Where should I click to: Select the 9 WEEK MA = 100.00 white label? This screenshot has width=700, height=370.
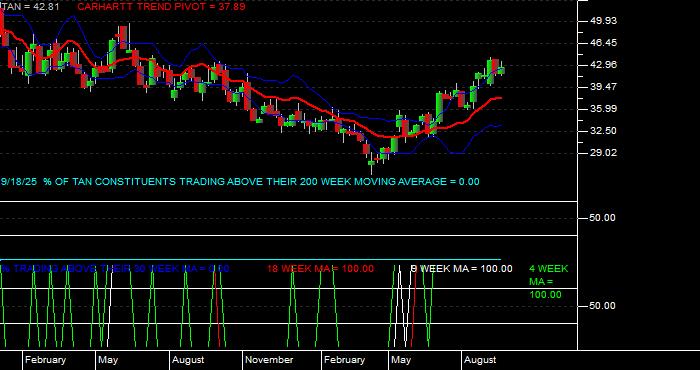click(462, 269)
